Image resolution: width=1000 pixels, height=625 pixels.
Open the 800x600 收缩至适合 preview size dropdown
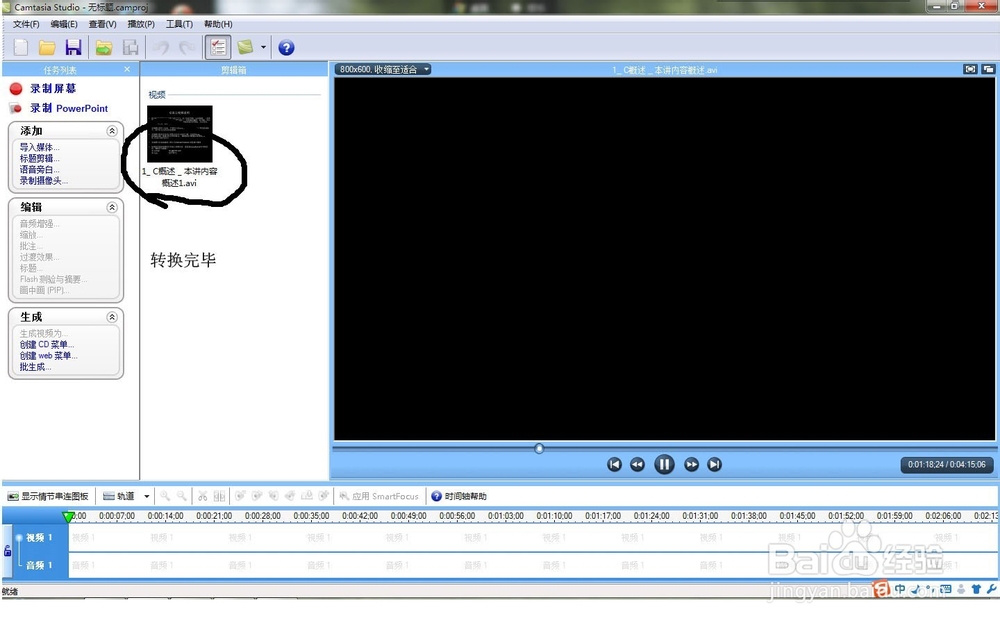(383, 70)
